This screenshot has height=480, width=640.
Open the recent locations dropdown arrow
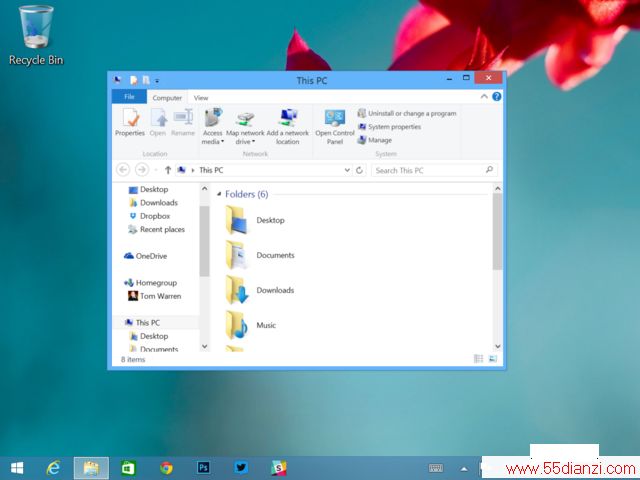pos(156,170)
